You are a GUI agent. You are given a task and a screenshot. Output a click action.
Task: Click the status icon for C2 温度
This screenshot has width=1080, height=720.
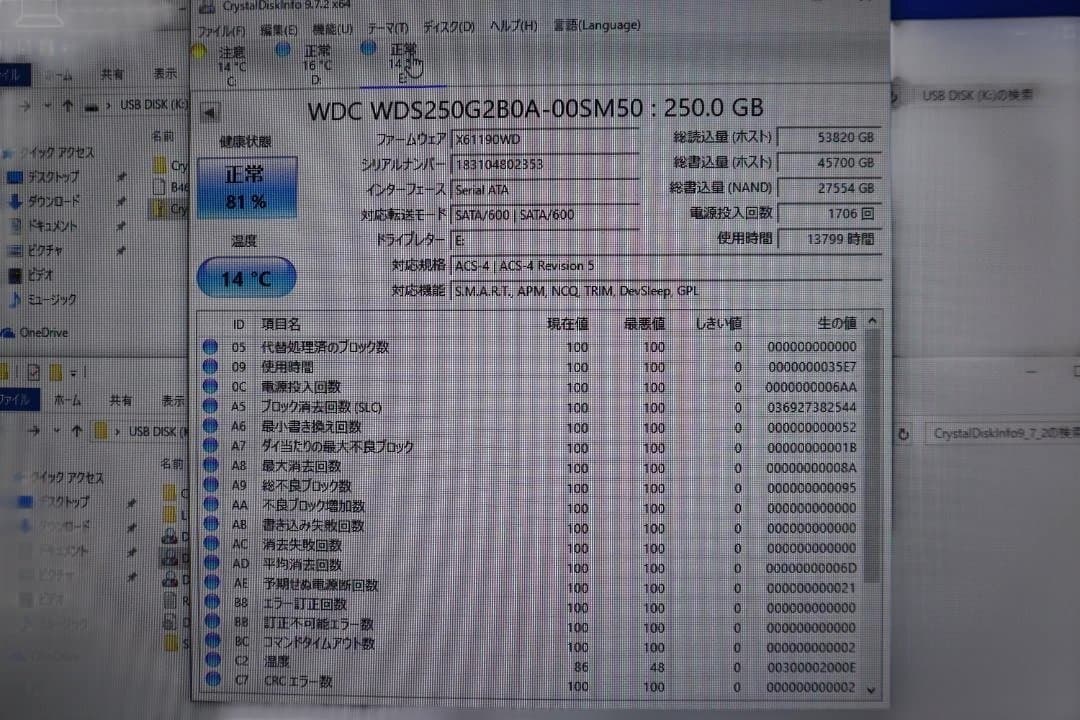213,660
